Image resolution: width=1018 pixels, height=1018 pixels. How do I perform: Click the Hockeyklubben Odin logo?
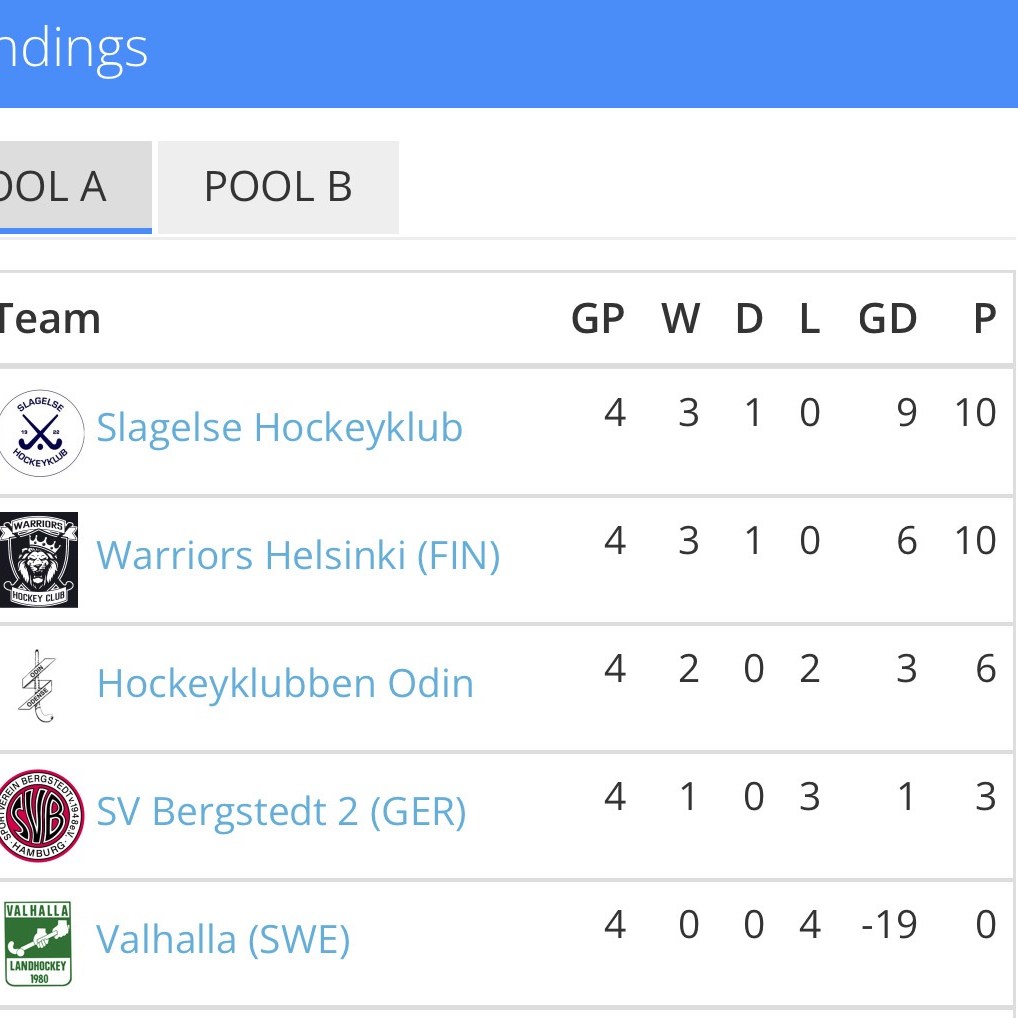click(x=38, y=685)
